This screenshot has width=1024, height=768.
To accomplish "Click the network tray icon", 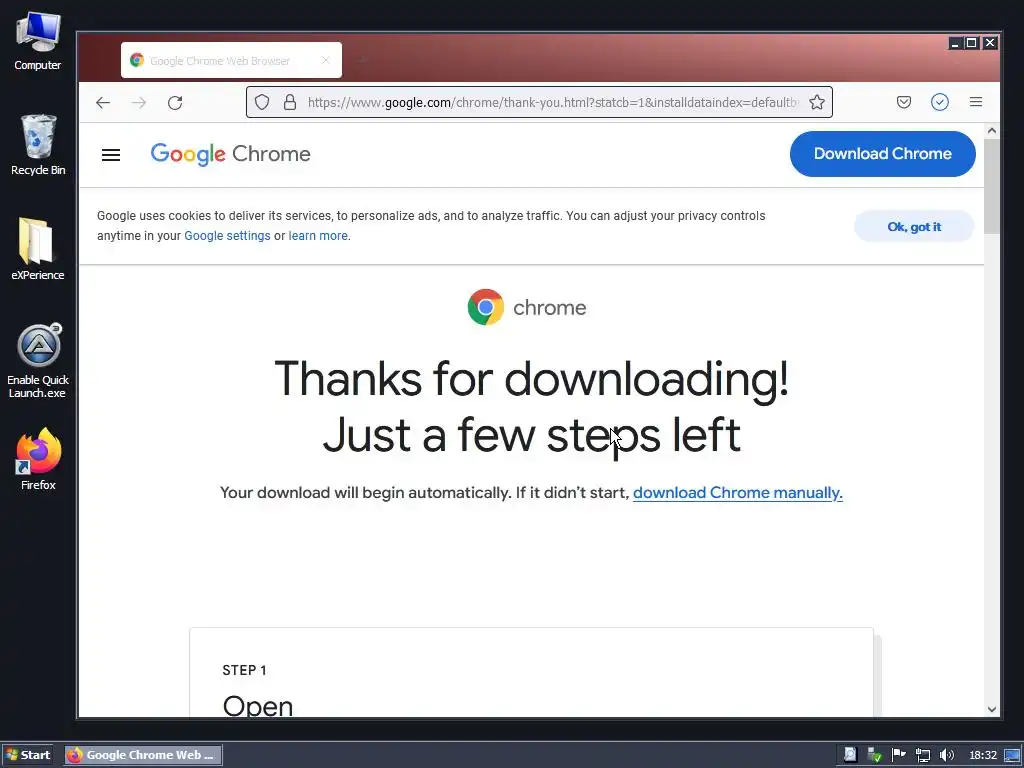I will (x=923, y=755).
